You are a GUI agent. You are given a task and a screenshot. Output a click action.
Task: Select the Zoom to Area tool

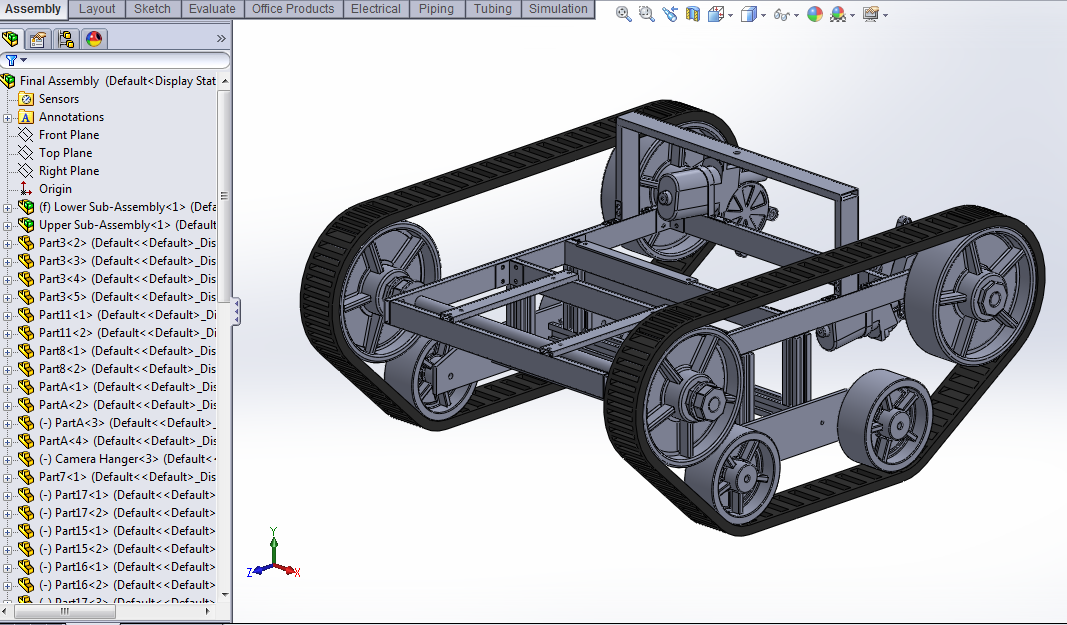coord(646,14)
